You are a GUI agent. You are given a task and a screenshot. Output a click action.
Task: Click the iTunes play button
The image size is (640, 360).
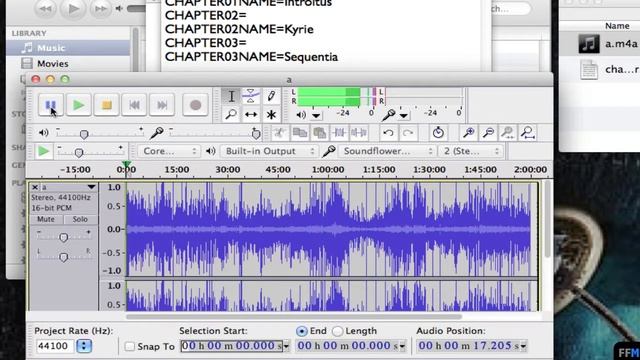click(x=73, y=9)
